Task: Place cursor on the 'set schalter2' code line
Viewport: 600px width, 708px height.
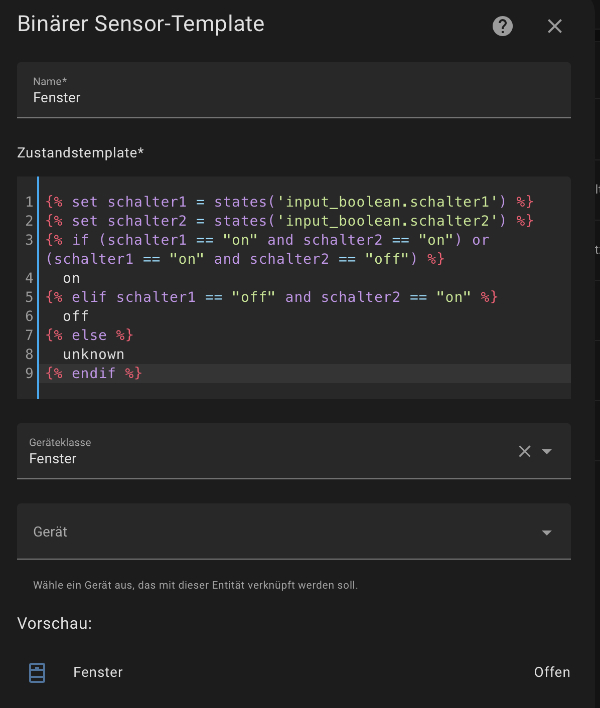Action: (290, 221)
